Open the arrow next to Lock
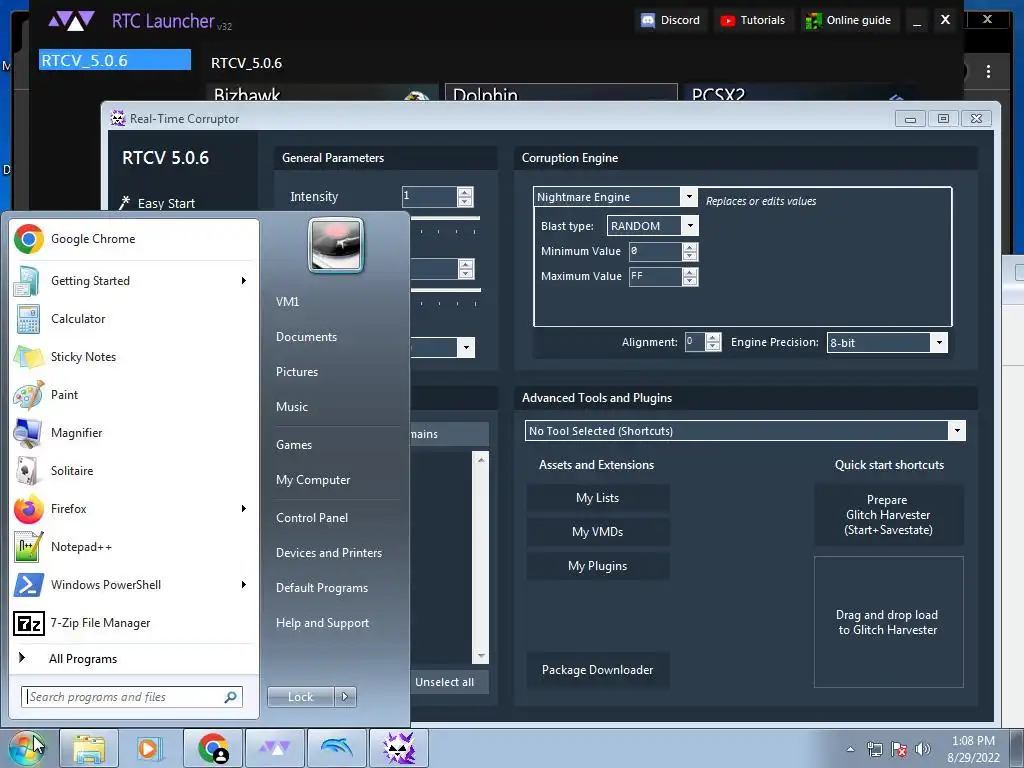 pyautogui.click(x=345, y=697)
